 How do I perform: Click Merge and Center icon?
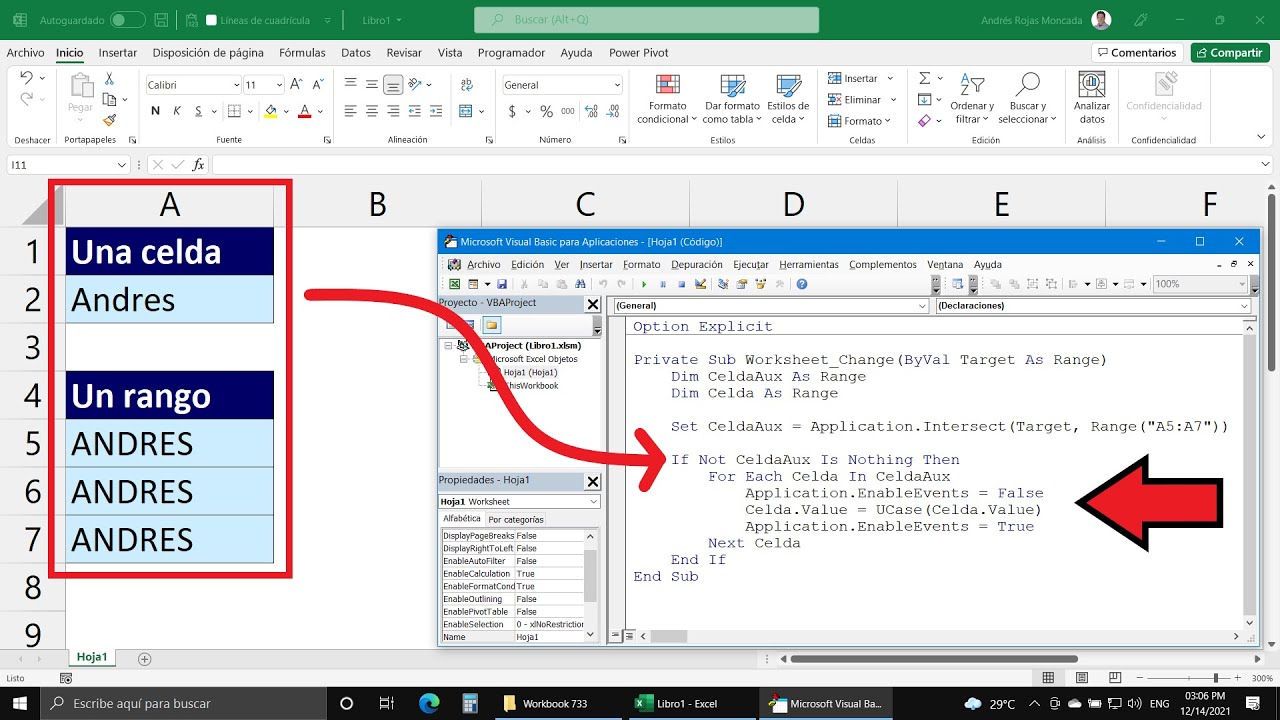(x=463, y=111)
